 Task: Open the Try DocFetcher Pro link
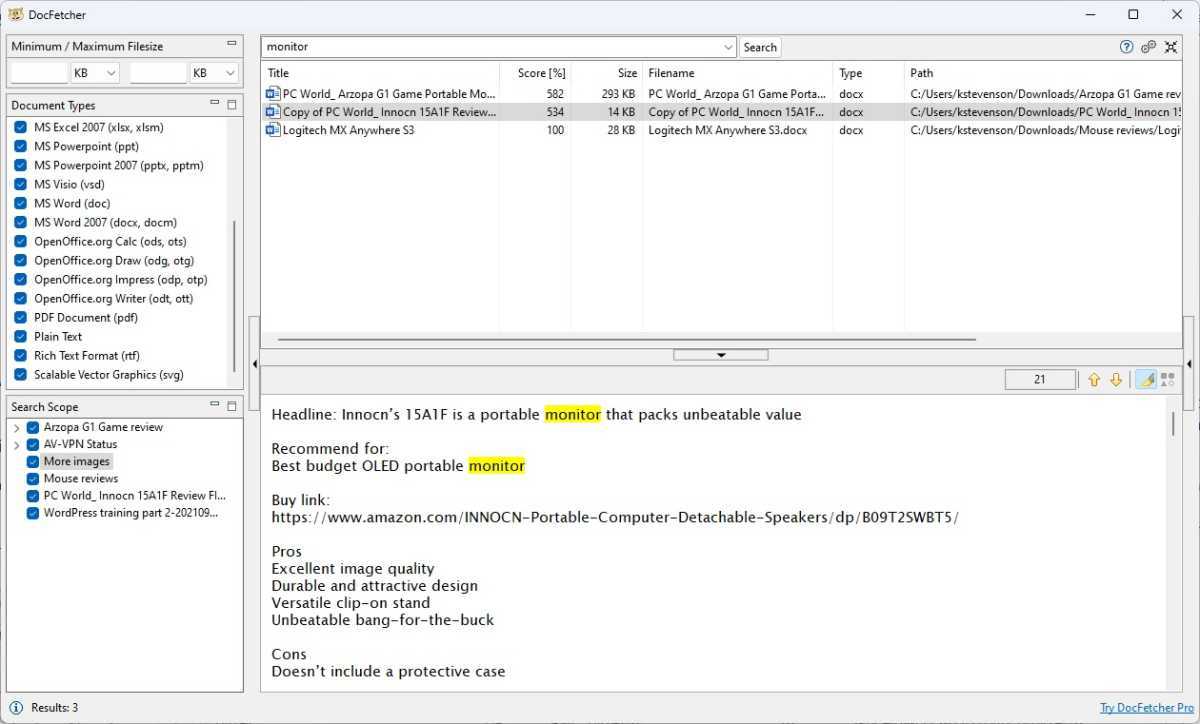[x=1148, y=708]
